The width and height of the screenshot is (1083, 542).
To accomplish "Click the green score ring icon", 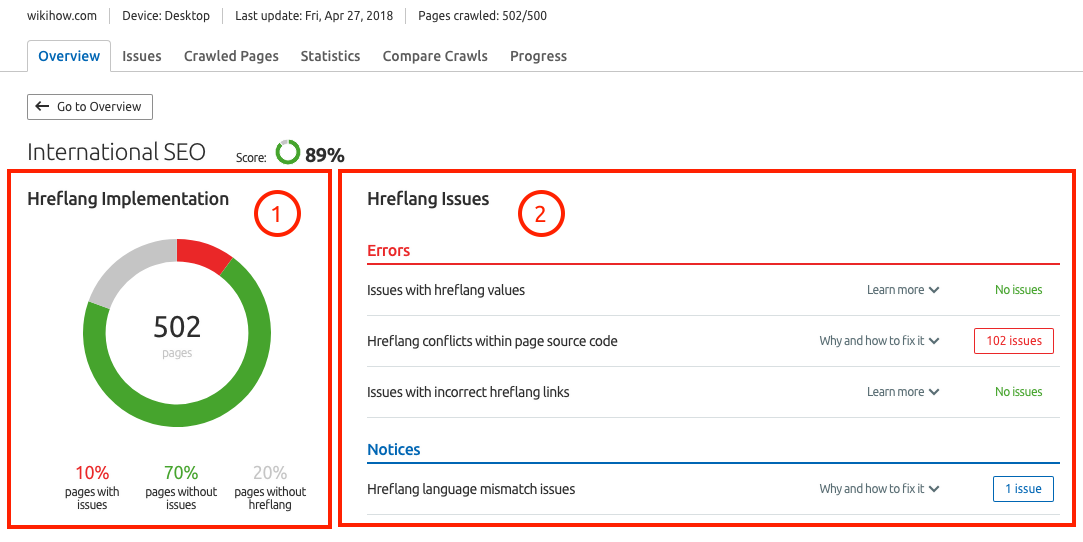I will [287, 153].
